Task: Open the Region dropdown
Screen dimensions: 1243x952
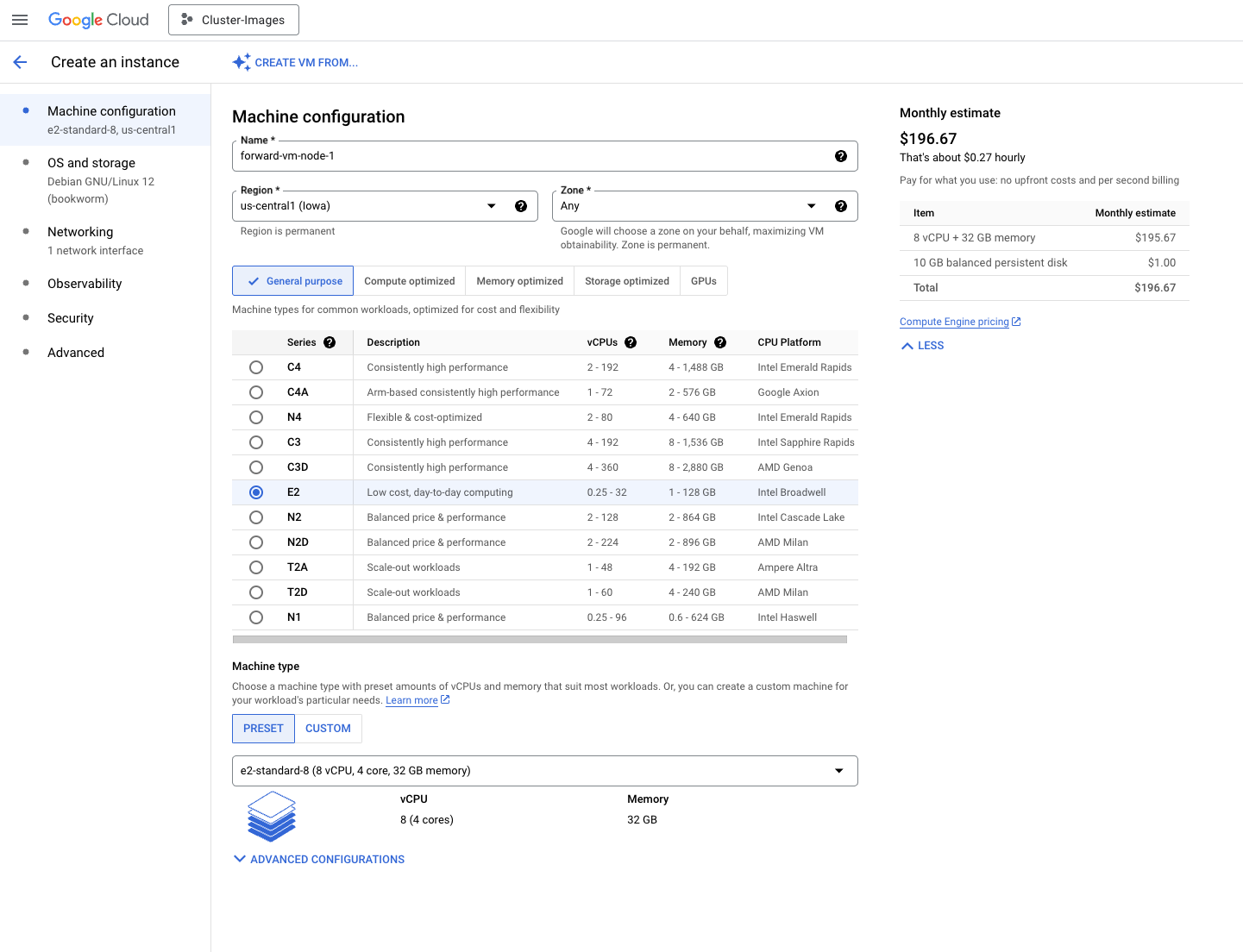Action: (x=369, y=206)
